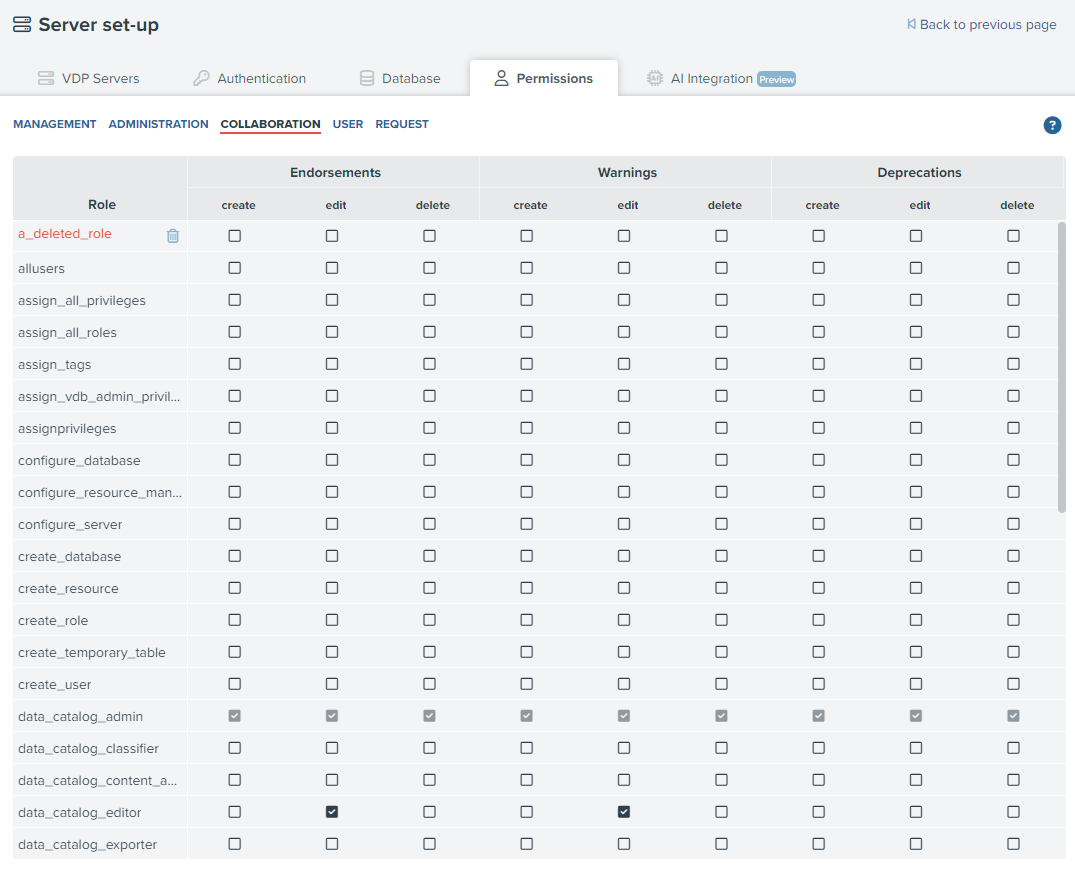Screen dimensions: 1075x869
Task: Go to the USER sub-tab
Action: pos(348,124)
